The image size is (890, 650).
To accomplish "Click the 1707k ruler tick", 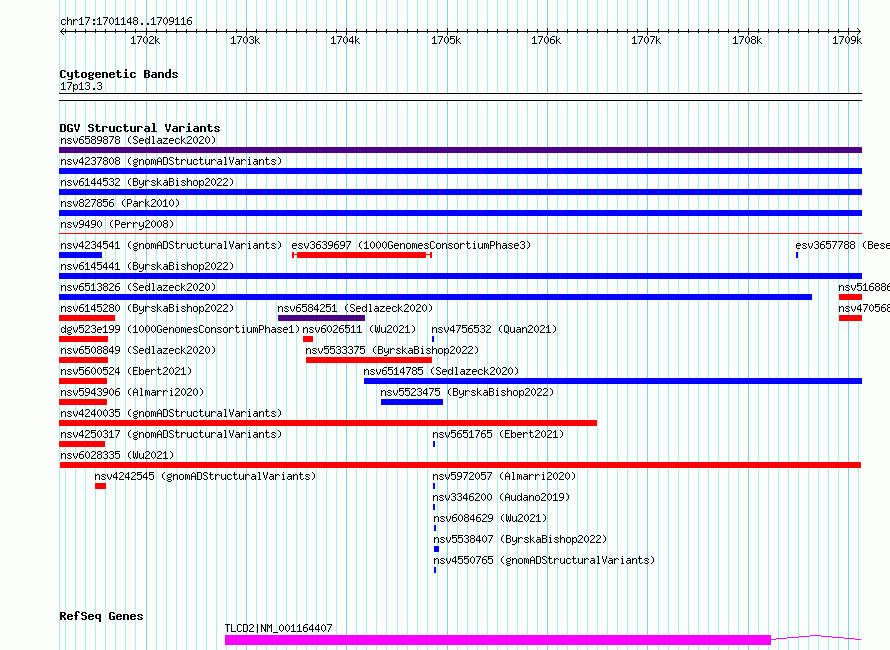I will 646,40.
